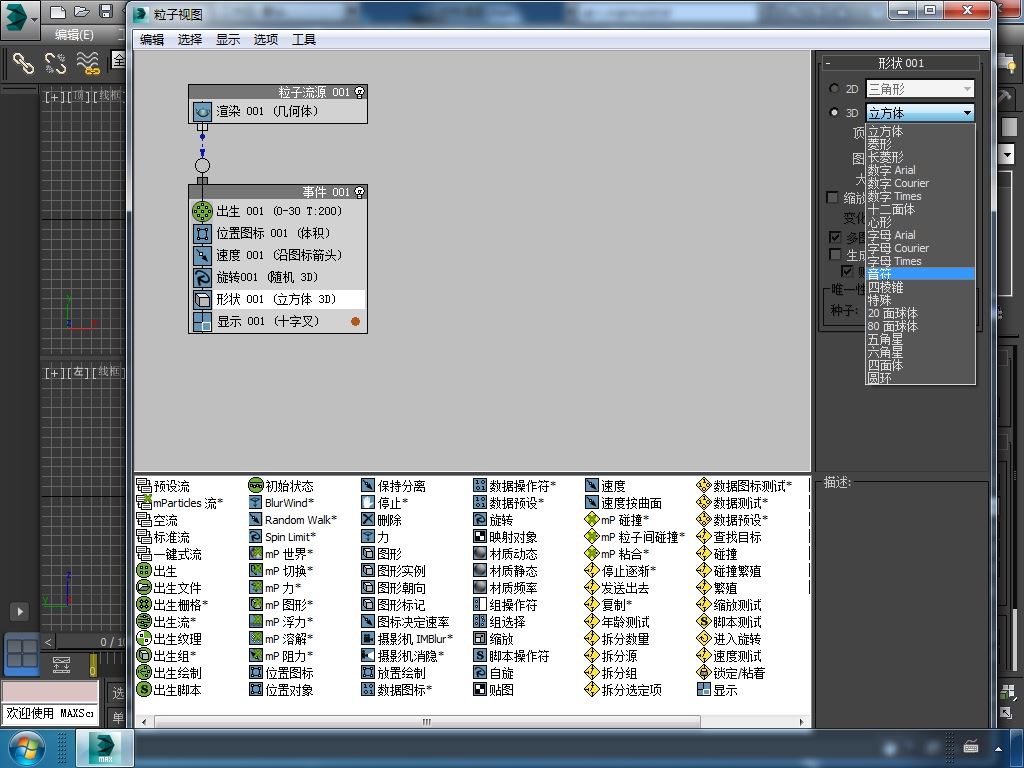This screenshot has height=768, width=1024.
Task: Click the Bind to Space Warp toolbar icon
Action: pyautogui.click(x=88, y=63)
